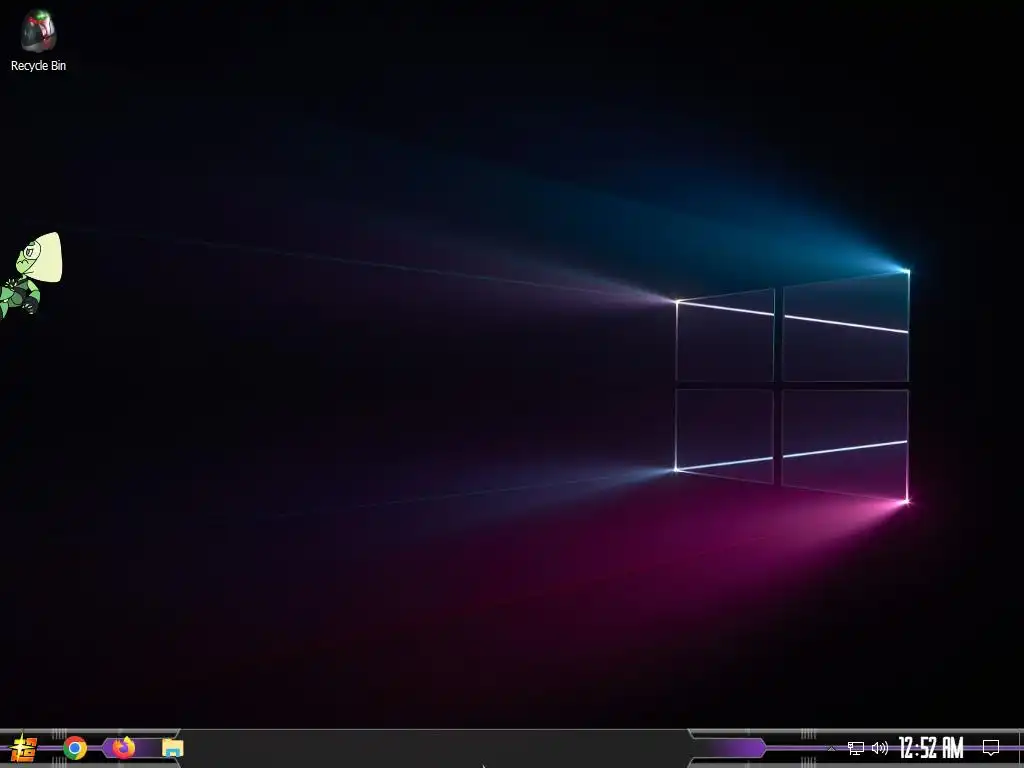Viewport: 1024px width, 768px height.
Task: Launch Google Chrome from the taskbar
Action: pos(75,748)
